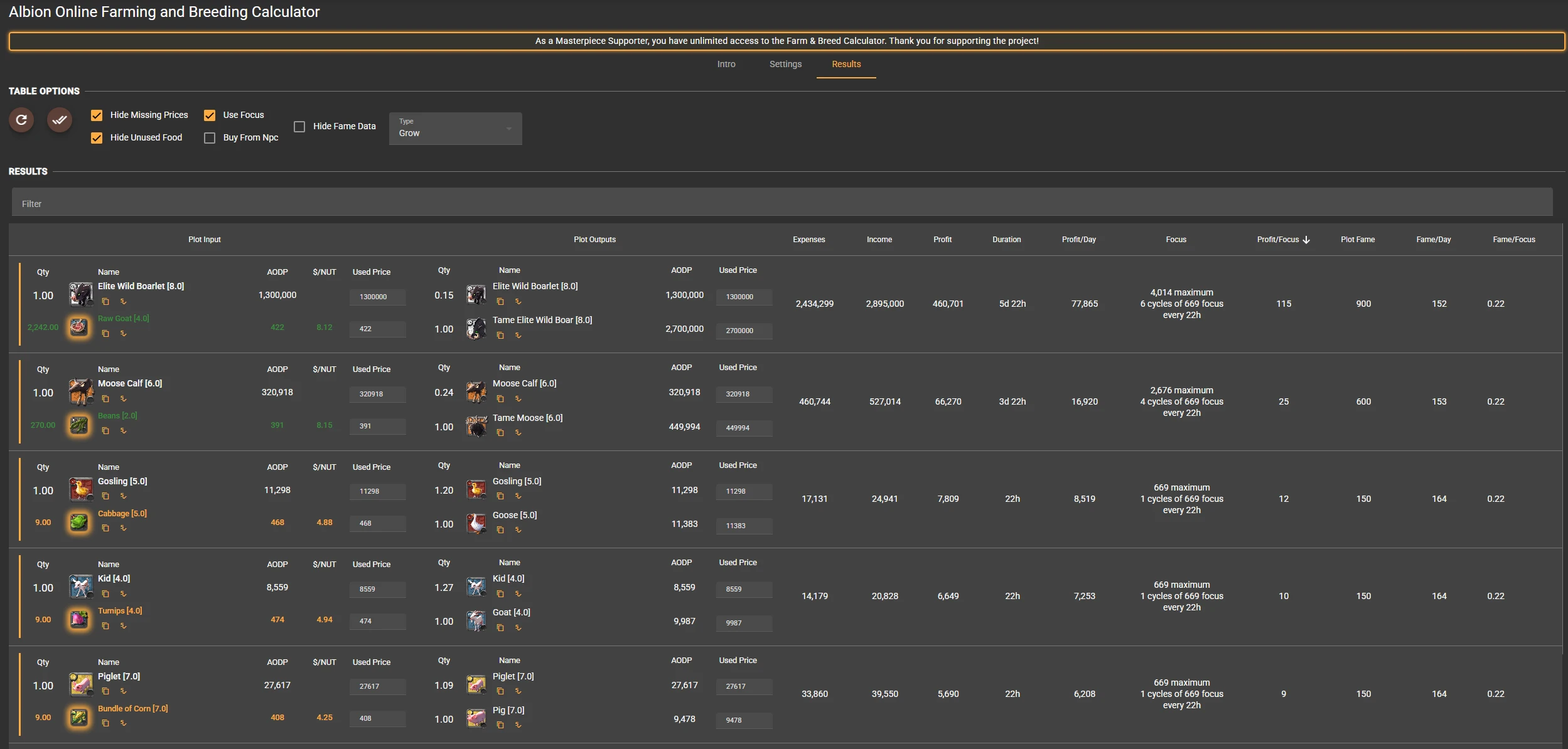
Task: Sort the table by Profit/Day
Action: 1078,240
